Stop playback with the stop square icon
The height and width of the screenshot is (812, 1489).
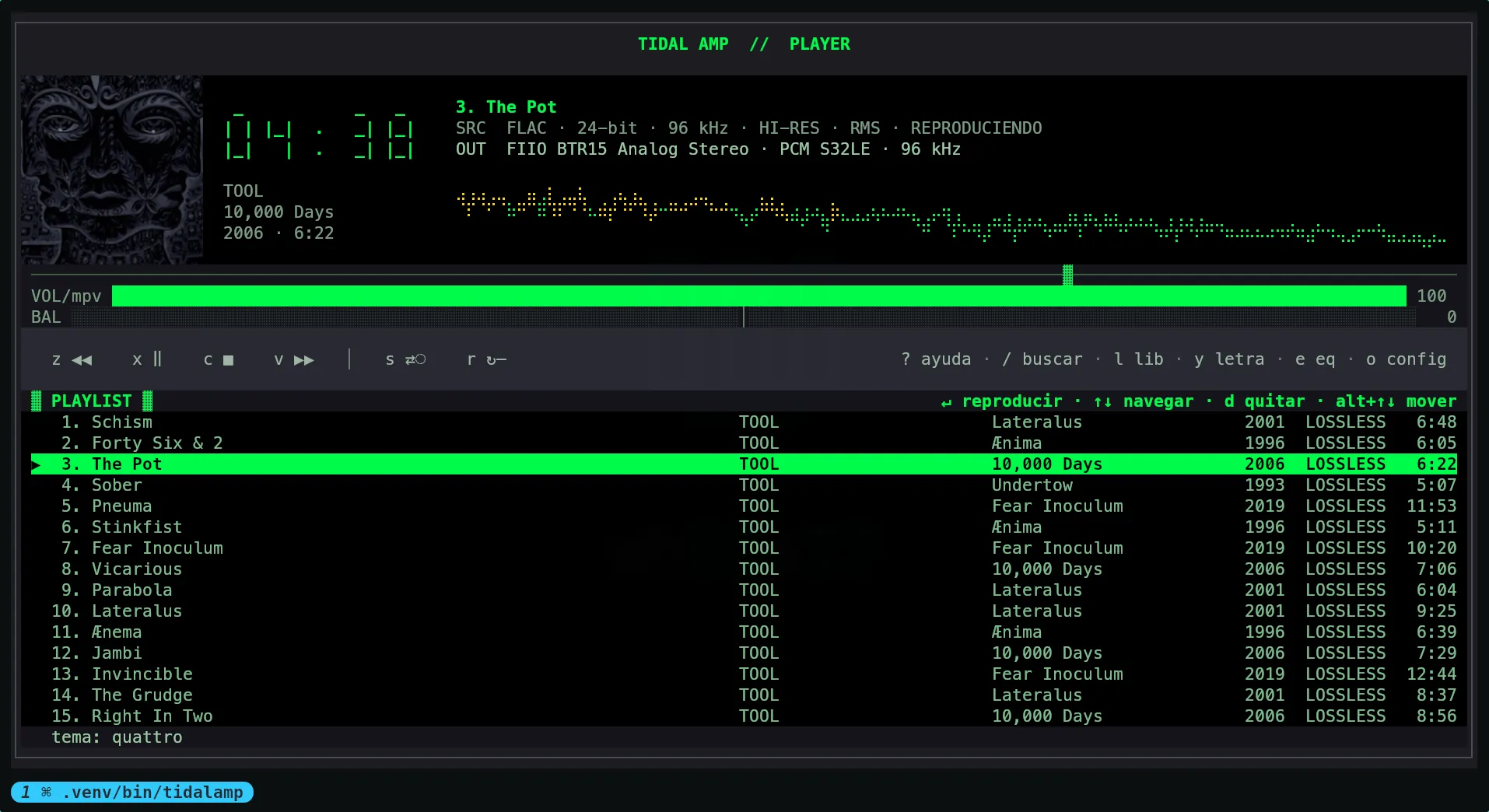pos(228,359)
